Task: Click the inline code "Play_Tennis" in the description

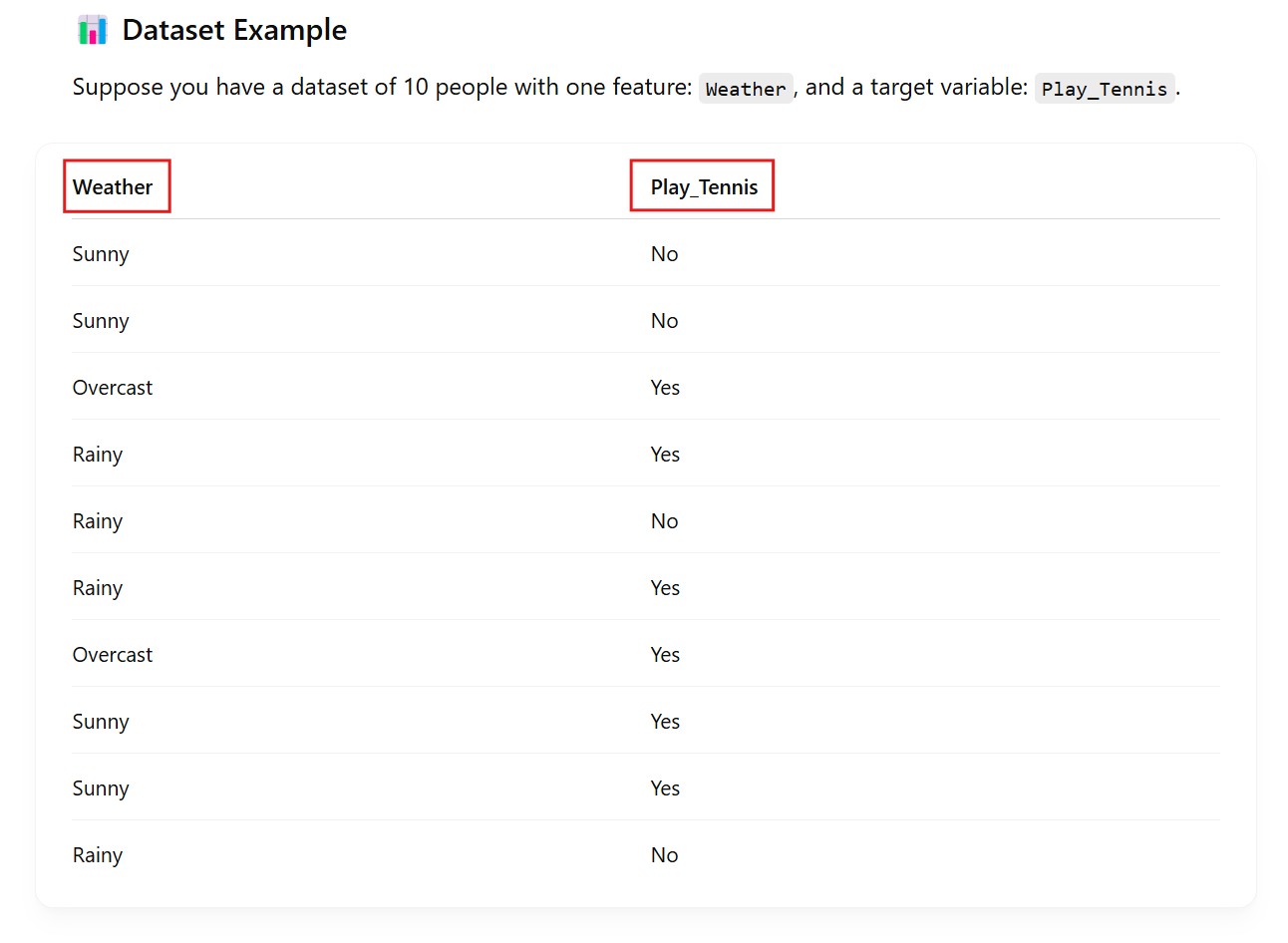Action: [x=1105, y=89]
